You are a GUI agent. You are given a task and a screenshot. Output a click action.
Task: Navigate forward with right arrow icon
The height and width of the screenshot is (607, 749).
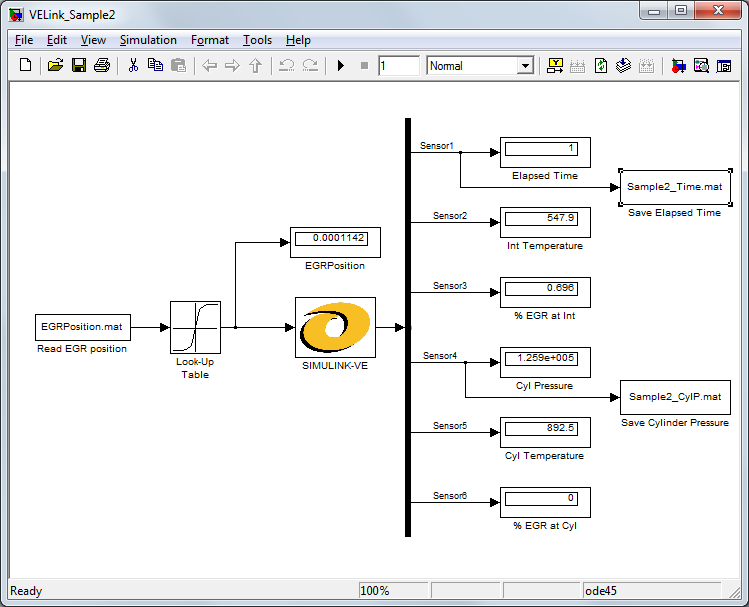pos(232,65)
